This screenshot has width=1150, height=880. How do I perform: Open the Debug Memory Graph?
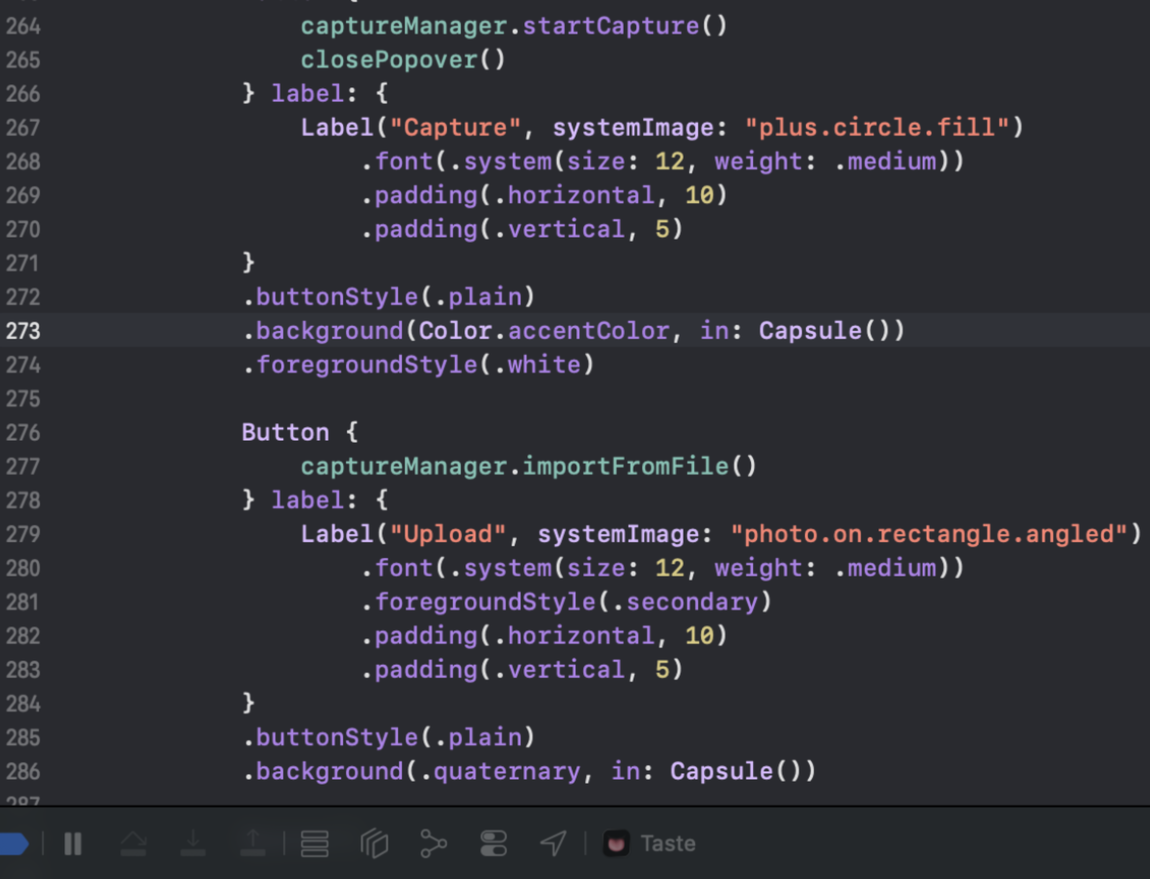(x=433, y=844)
